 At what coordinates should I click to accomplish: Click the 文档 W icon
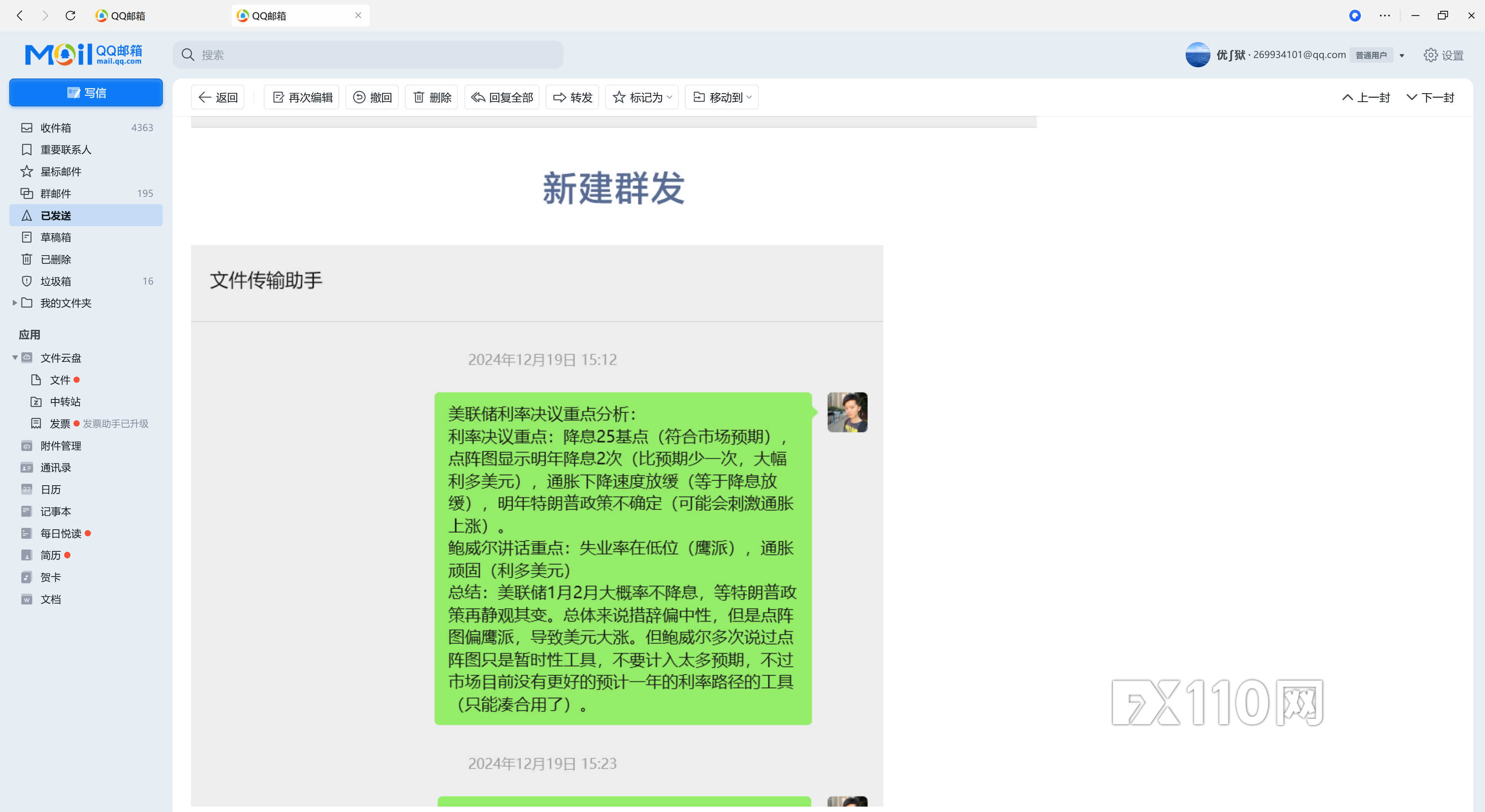[27, 599]
